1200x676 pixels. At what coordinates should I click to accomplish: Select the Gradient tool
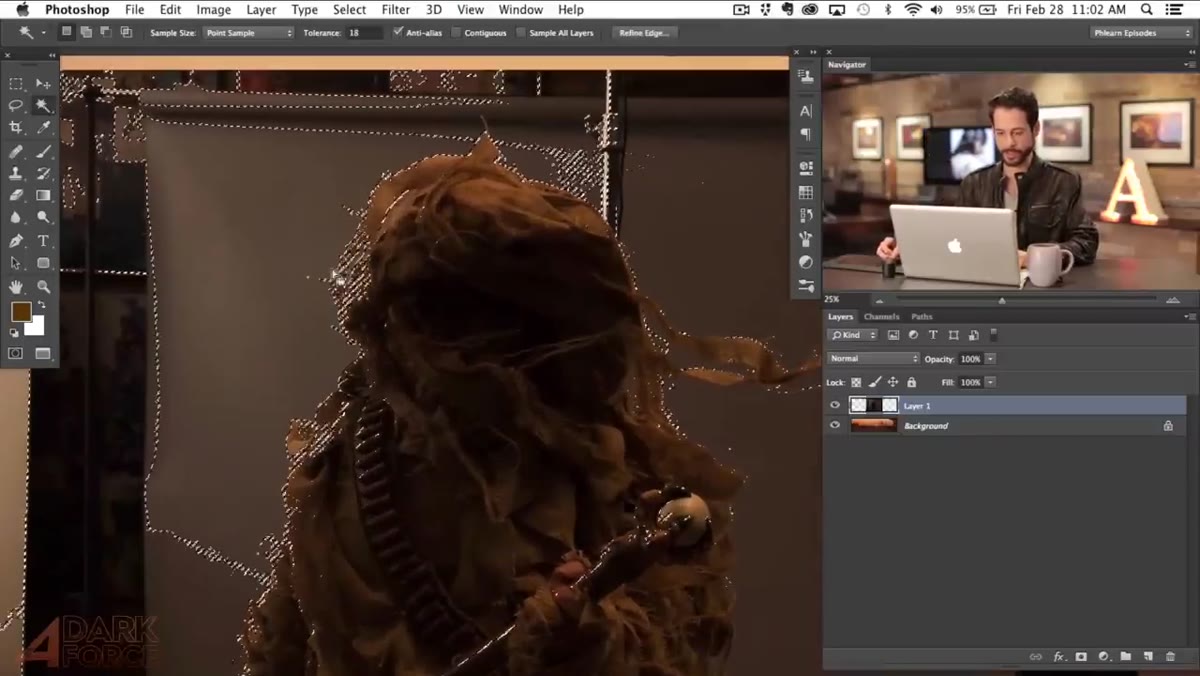tap(43, 196)
